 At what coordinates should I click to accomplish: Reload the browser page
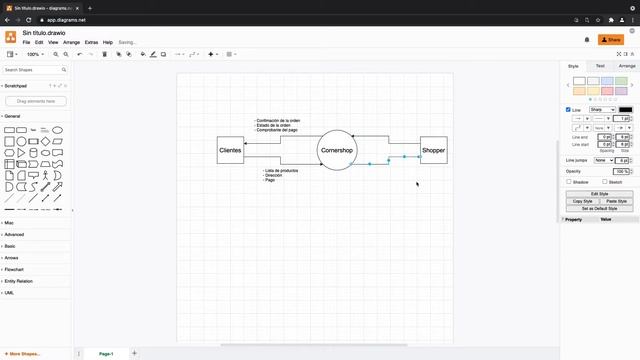(29, 20)
